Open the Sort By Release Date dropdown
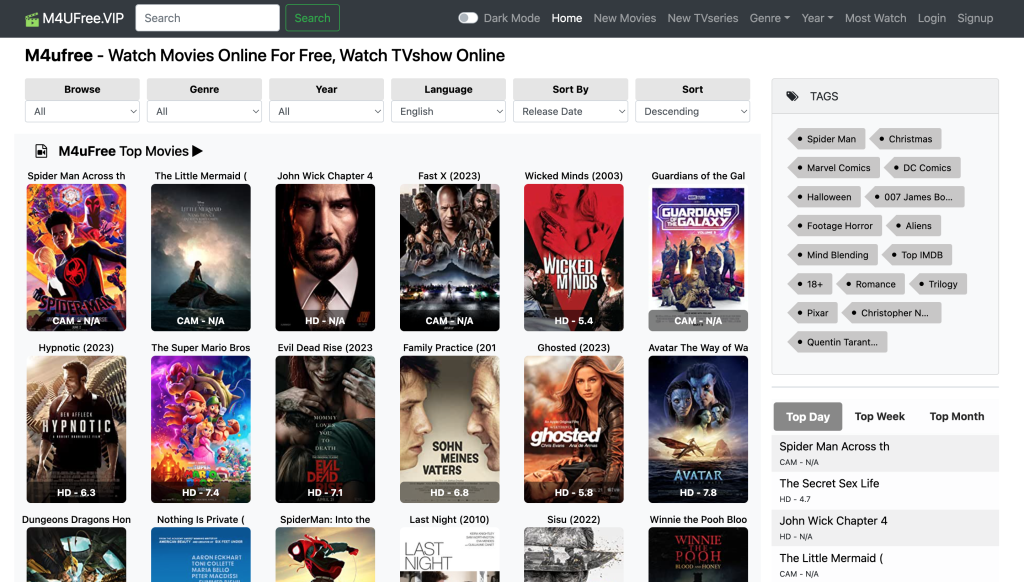The width and height of the screenshot is (1024, 582). click(x=570, y=112)
